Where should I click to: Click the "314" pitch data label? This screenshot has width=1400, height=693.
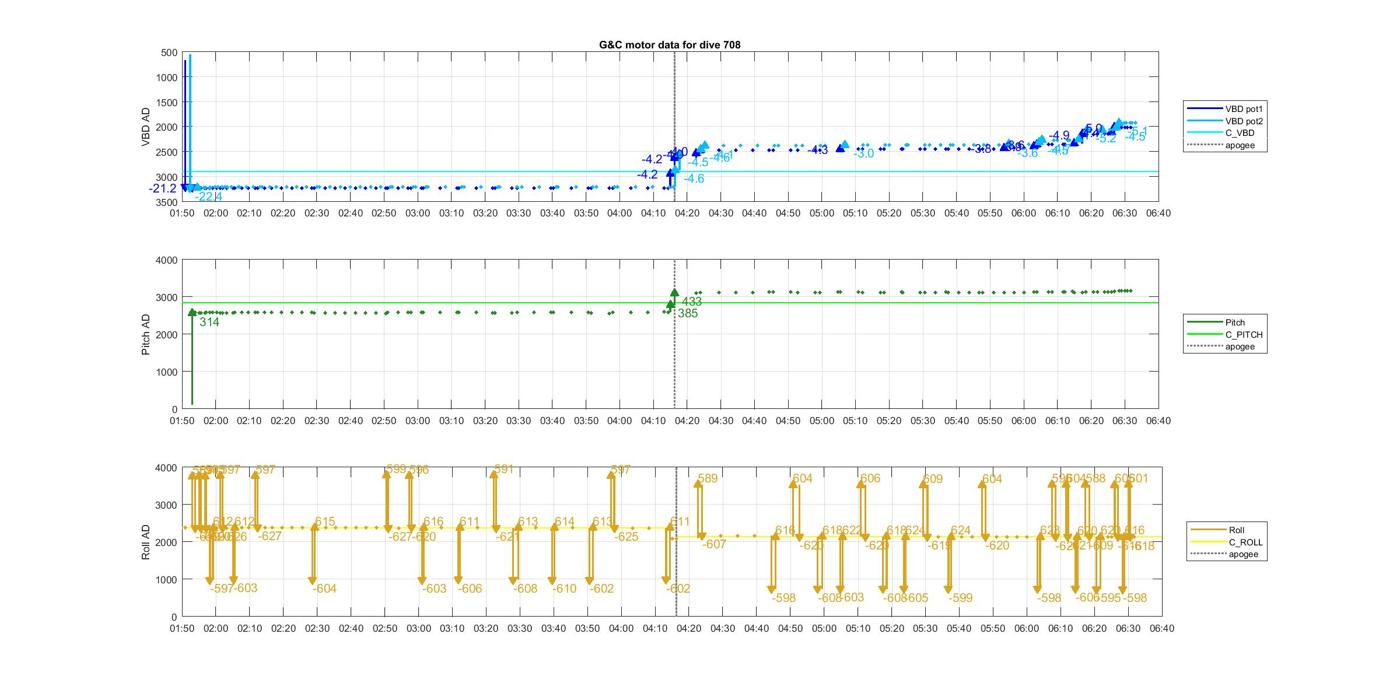pyautogui.click(x=209, y=322)
